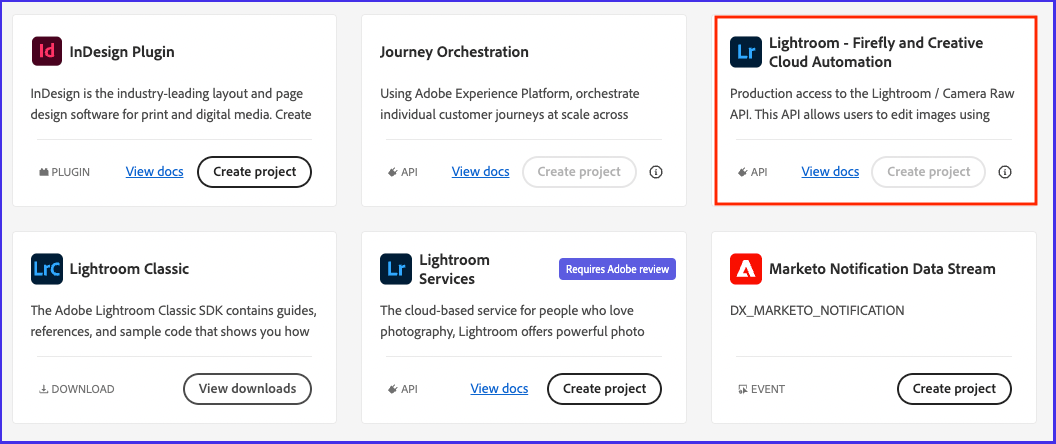Create project for Lightroom Services
This screenshot has width=1056, height=444.
[605, 389]
